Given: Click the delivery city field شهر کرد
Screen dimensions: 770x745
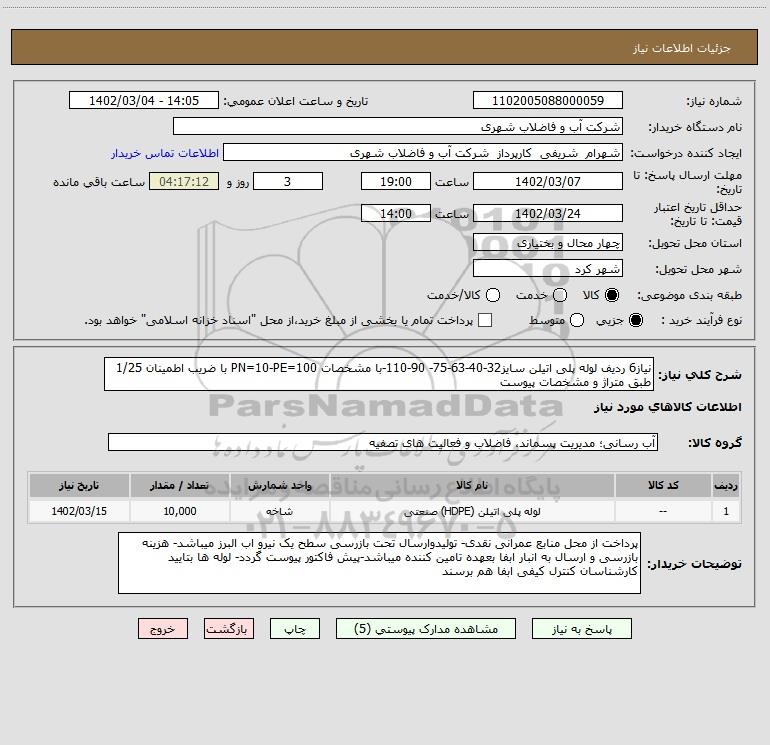Looking at the screenshot, I should point(548,269).
